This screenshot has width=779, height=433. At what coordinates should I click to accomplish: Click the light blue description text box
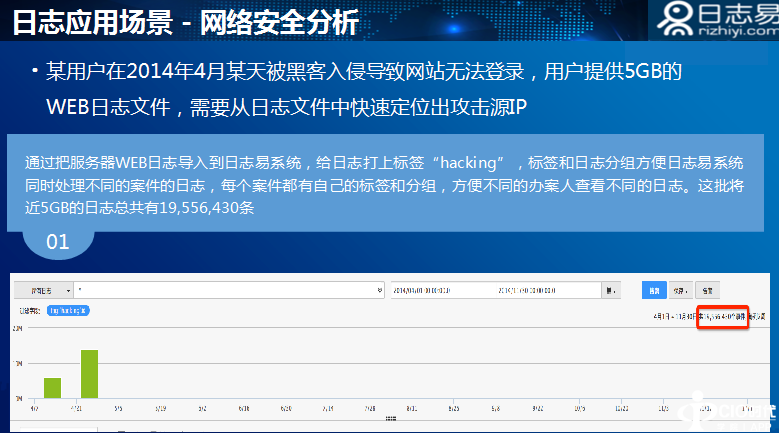point(389,184)
